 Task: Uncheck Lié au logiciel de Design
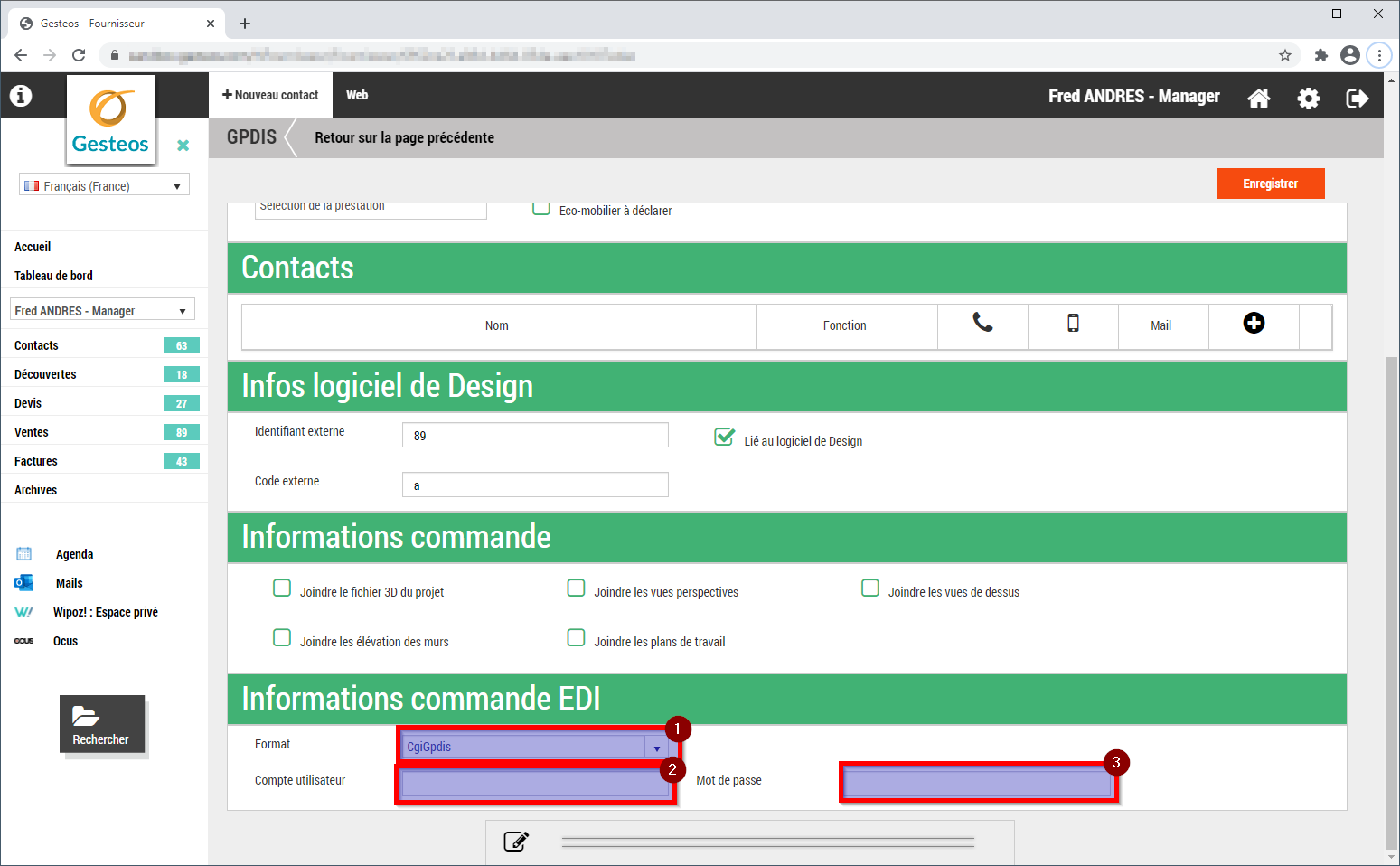pos(724,438)
